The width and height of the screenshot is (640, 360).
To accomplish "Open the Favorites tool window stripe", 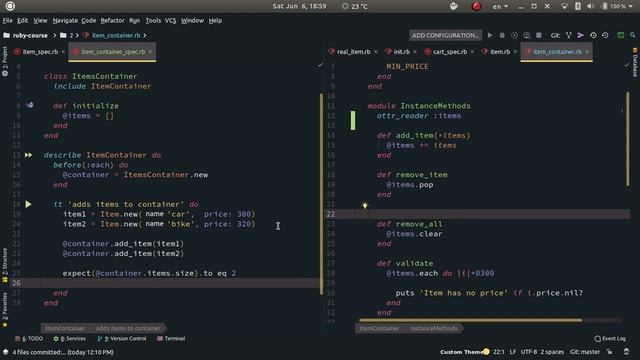I will (x=5, y=310).
